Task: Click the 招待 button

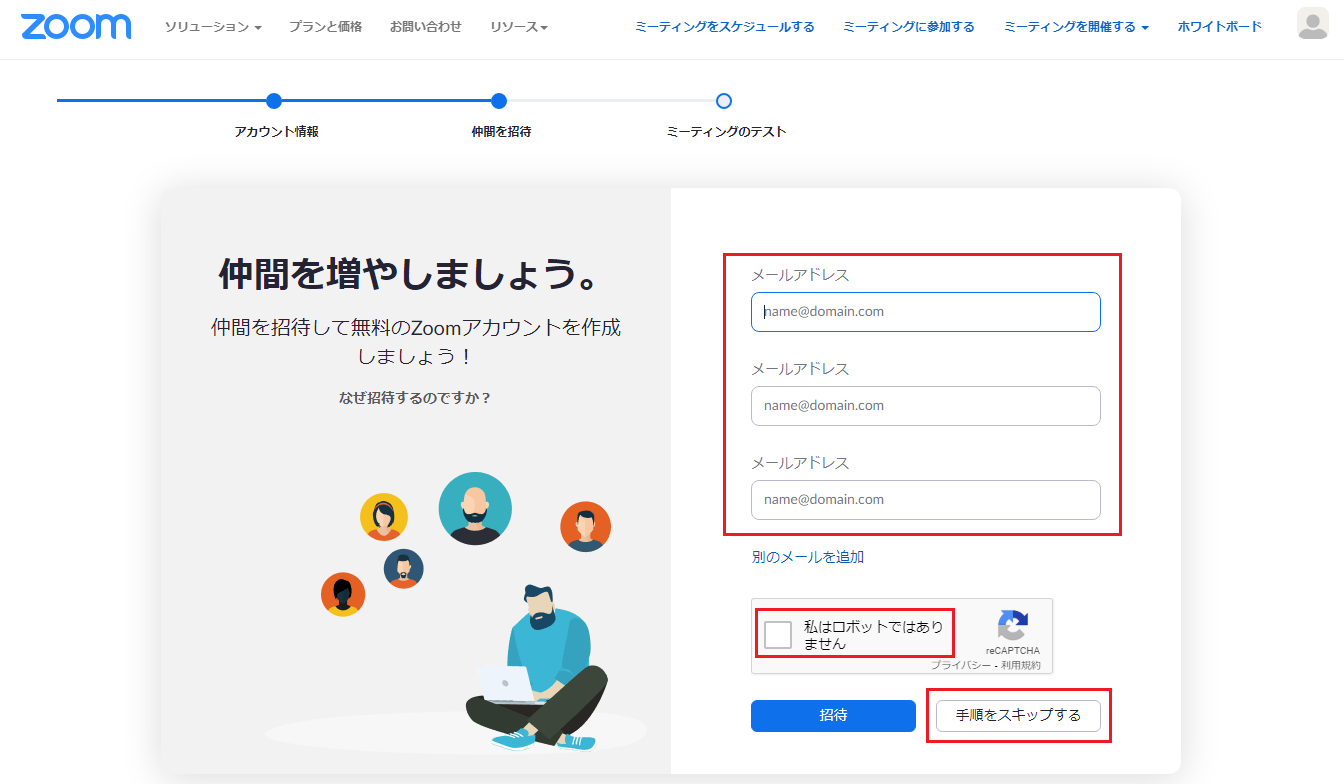Action: [x=833, y=716]
